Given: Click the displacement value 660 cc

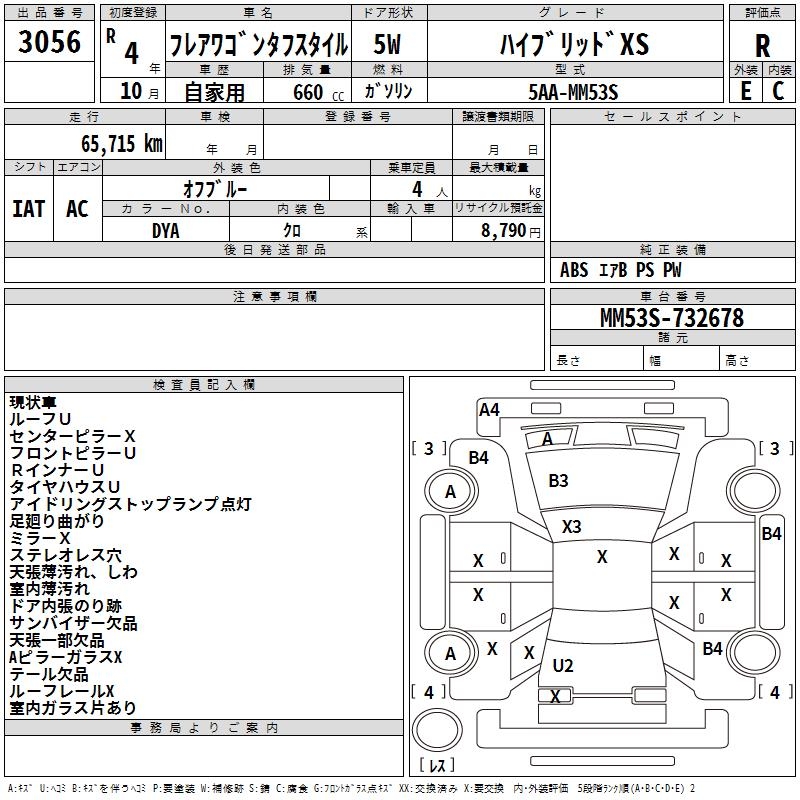Looking at the screenshot, I should pyautogui.click(x=318, y=93).
